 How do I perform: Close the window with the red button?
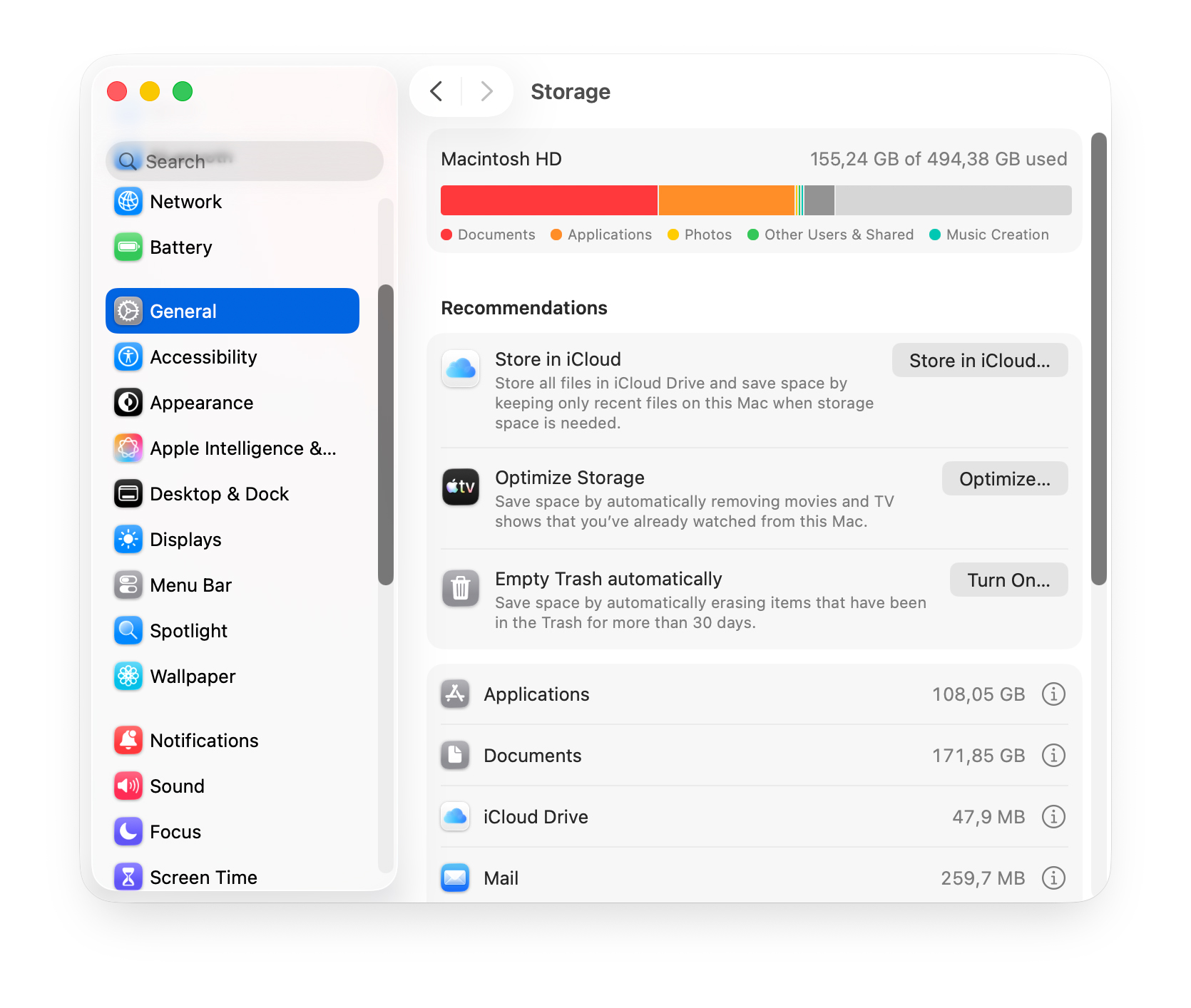tap(117, 91)
